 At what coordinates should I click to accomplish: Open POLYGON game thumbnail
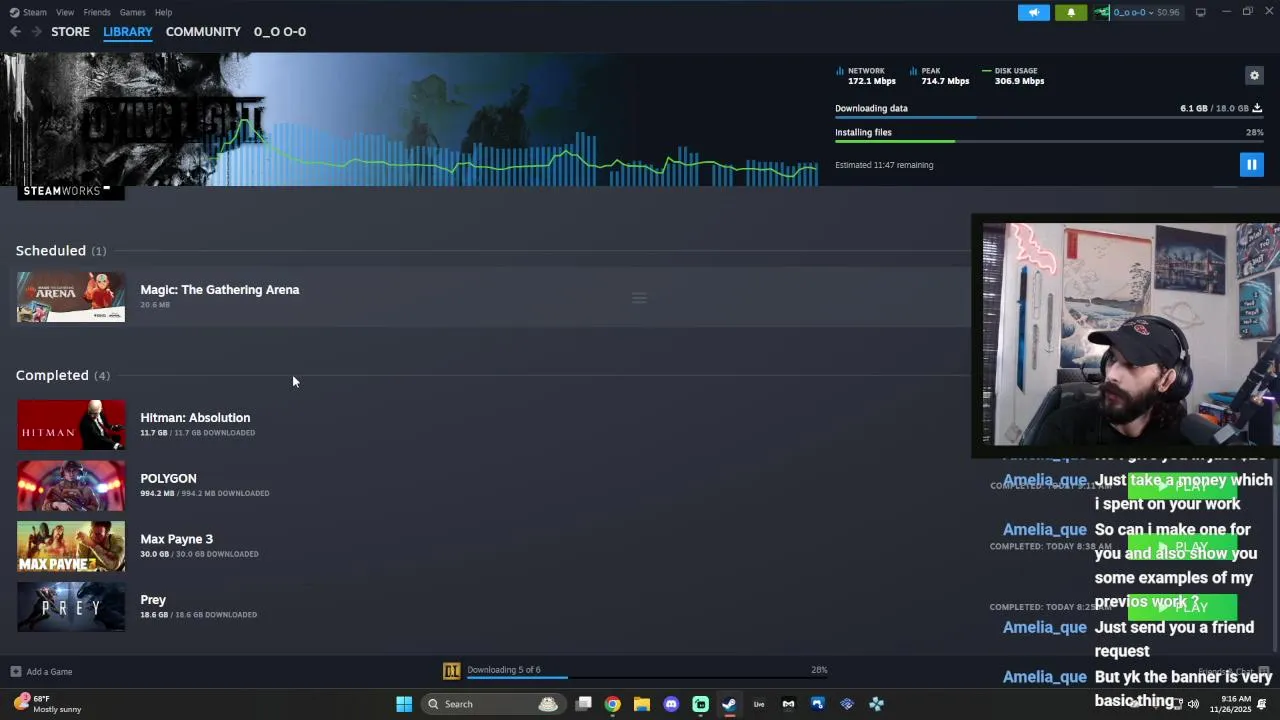coord(71,486)
